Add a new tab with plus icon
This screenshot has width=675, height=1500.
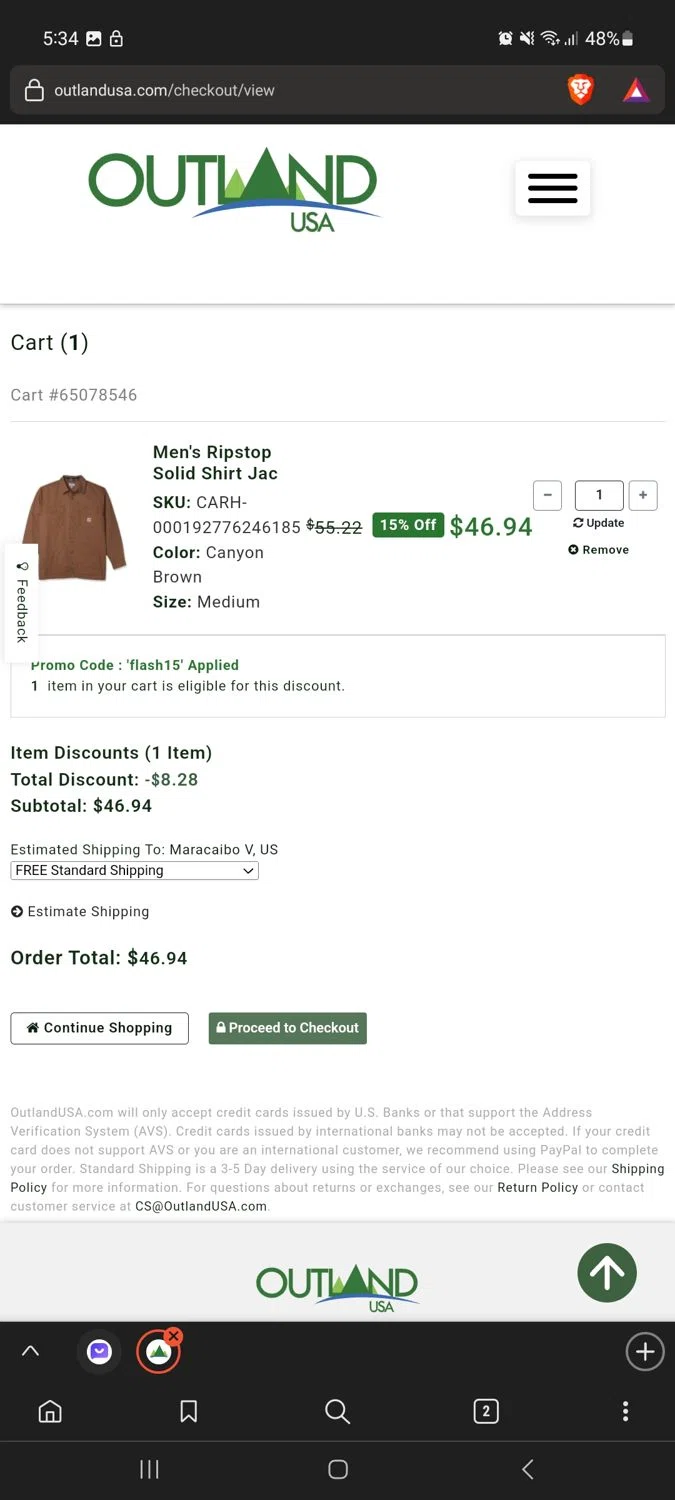click(x=644, y=1352)
